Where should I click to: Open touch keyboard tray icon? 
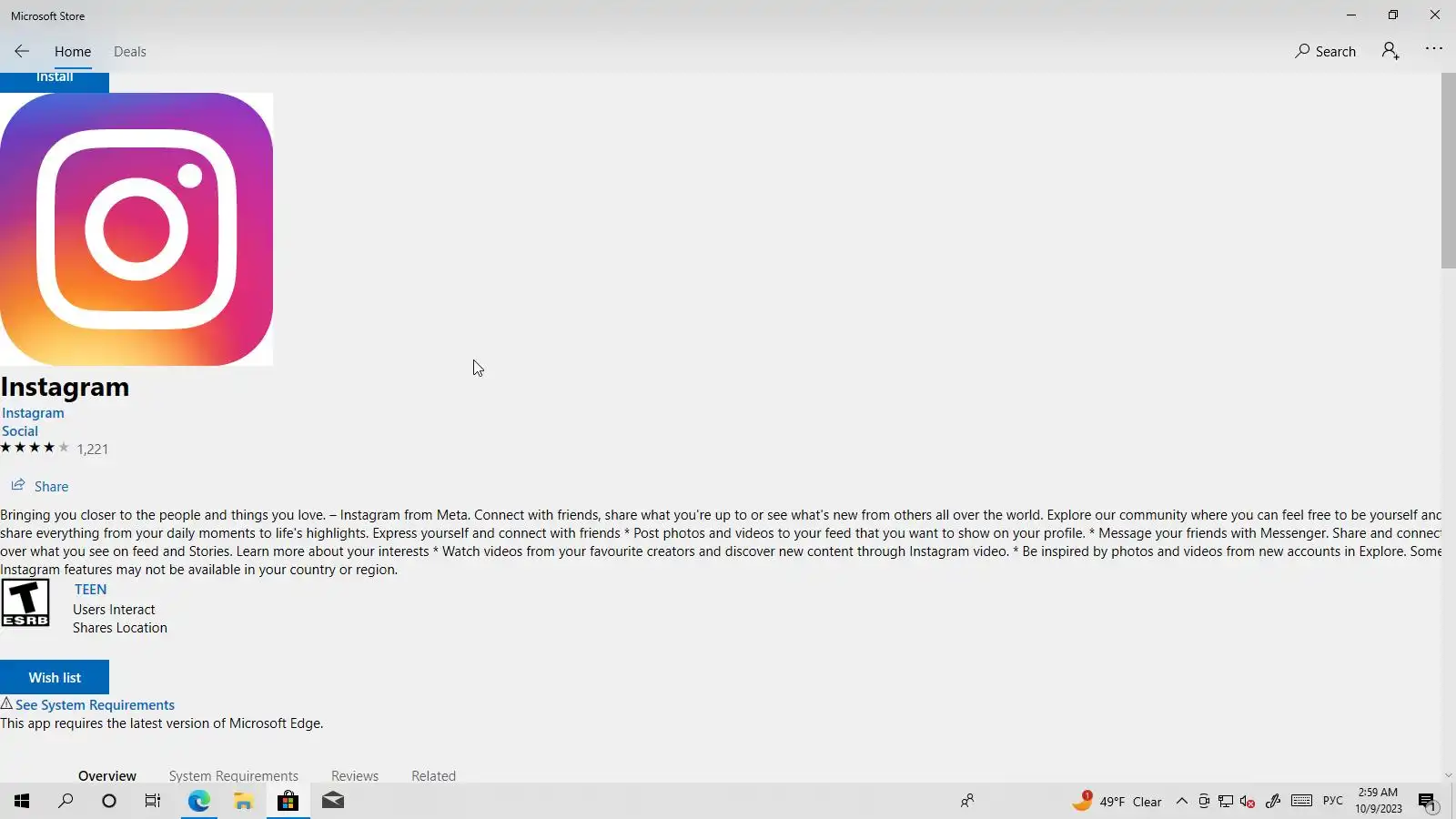[x=1301, y=801]
